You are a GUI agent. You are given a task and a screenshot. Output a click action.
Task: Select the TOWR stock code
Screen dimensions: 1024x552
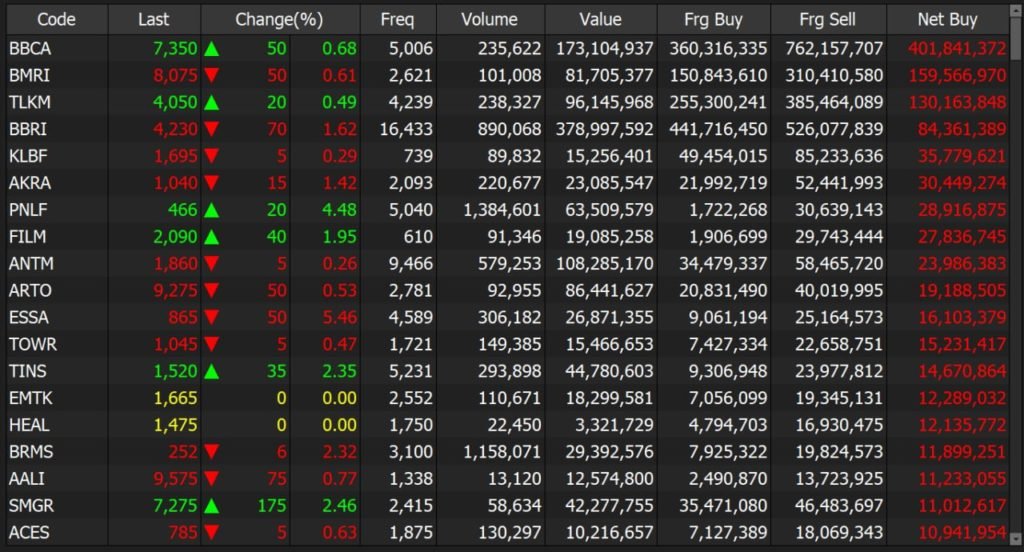pyautogui.click(x=33, y=344)
